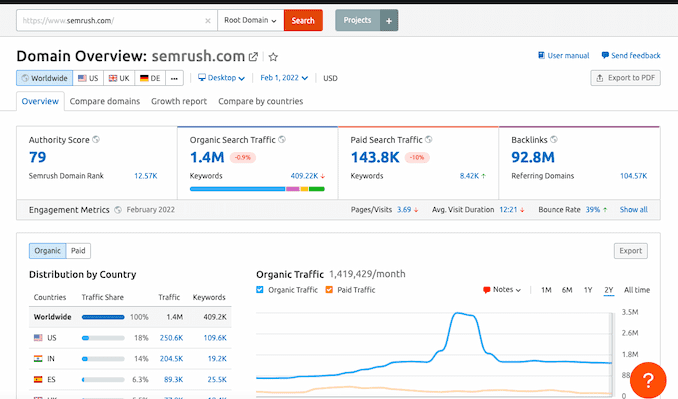The width and height of the screenshot is (678, 399).
Task: Star the domain as favorite
Action: pos(273,57)
